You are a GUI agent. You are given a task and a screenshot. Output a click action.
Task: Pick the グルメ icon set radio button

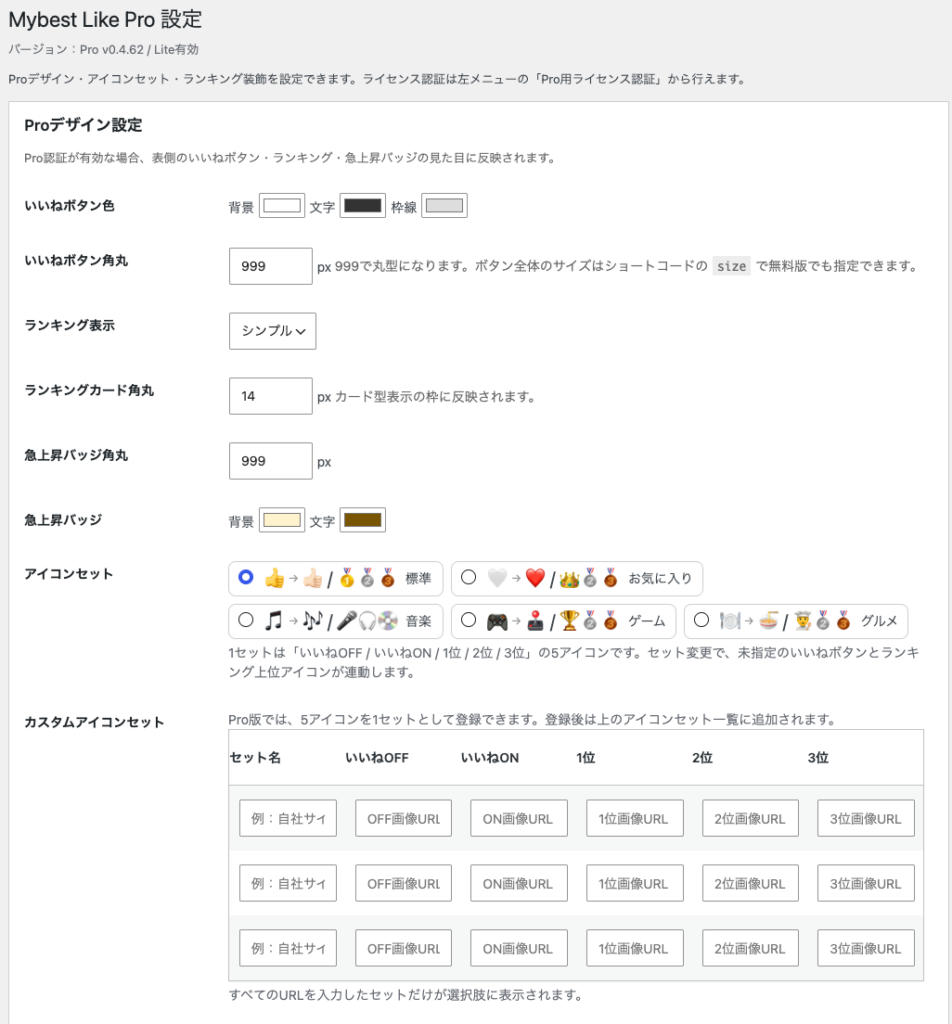[x=701, y=620]
